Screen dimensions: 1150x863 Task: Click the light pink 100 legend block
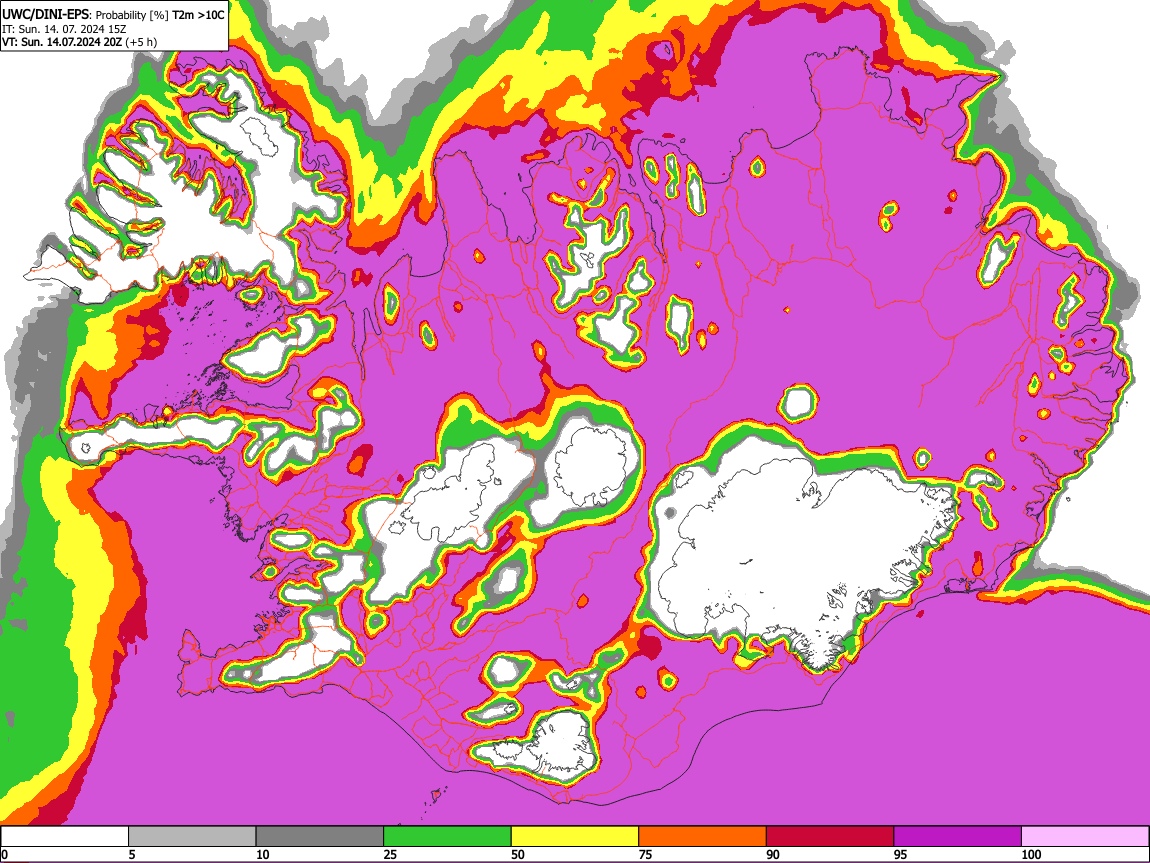tap(1085, 837)
